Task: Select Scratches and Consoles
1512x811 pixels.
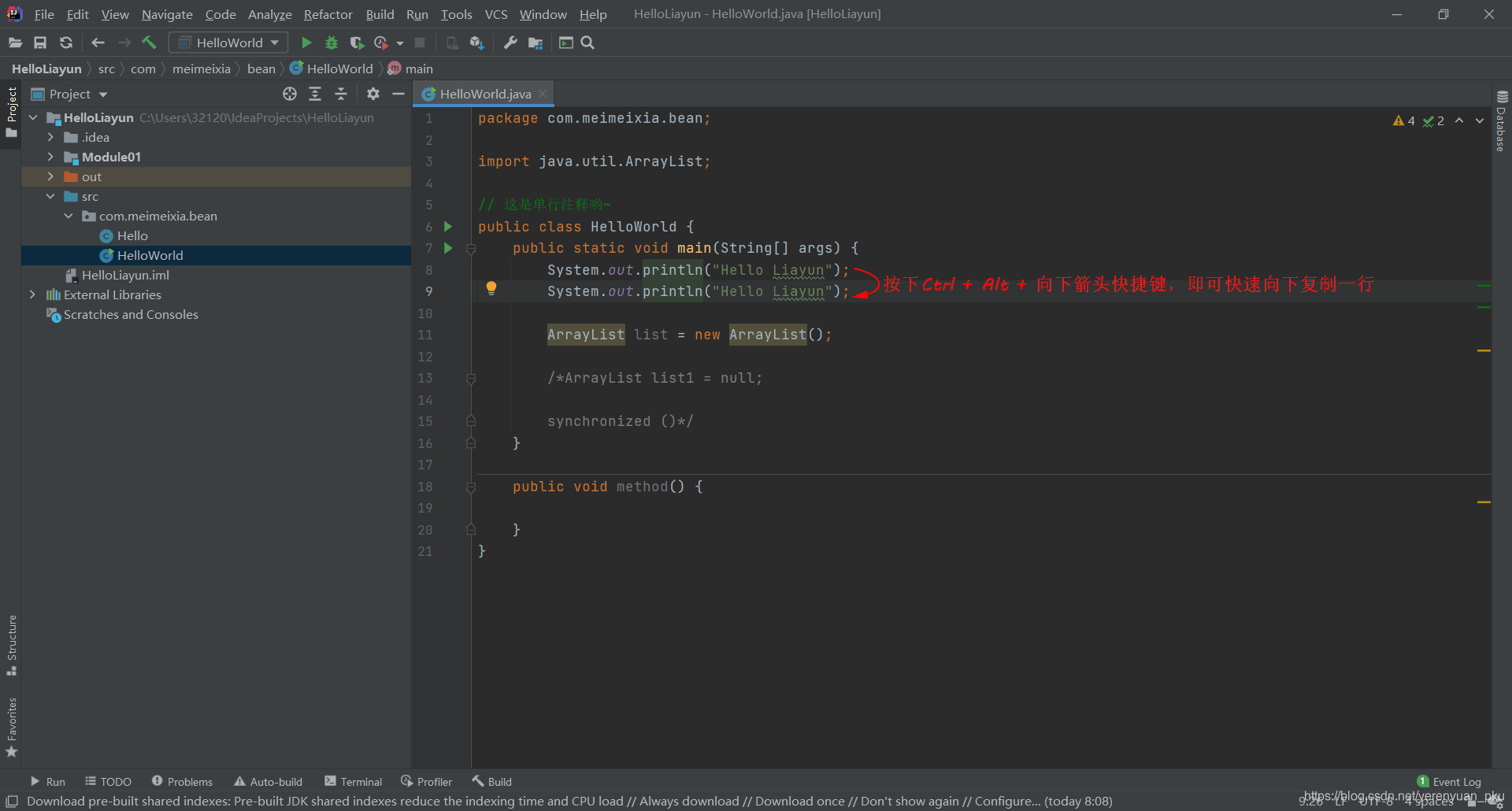Action: point(131,314)
